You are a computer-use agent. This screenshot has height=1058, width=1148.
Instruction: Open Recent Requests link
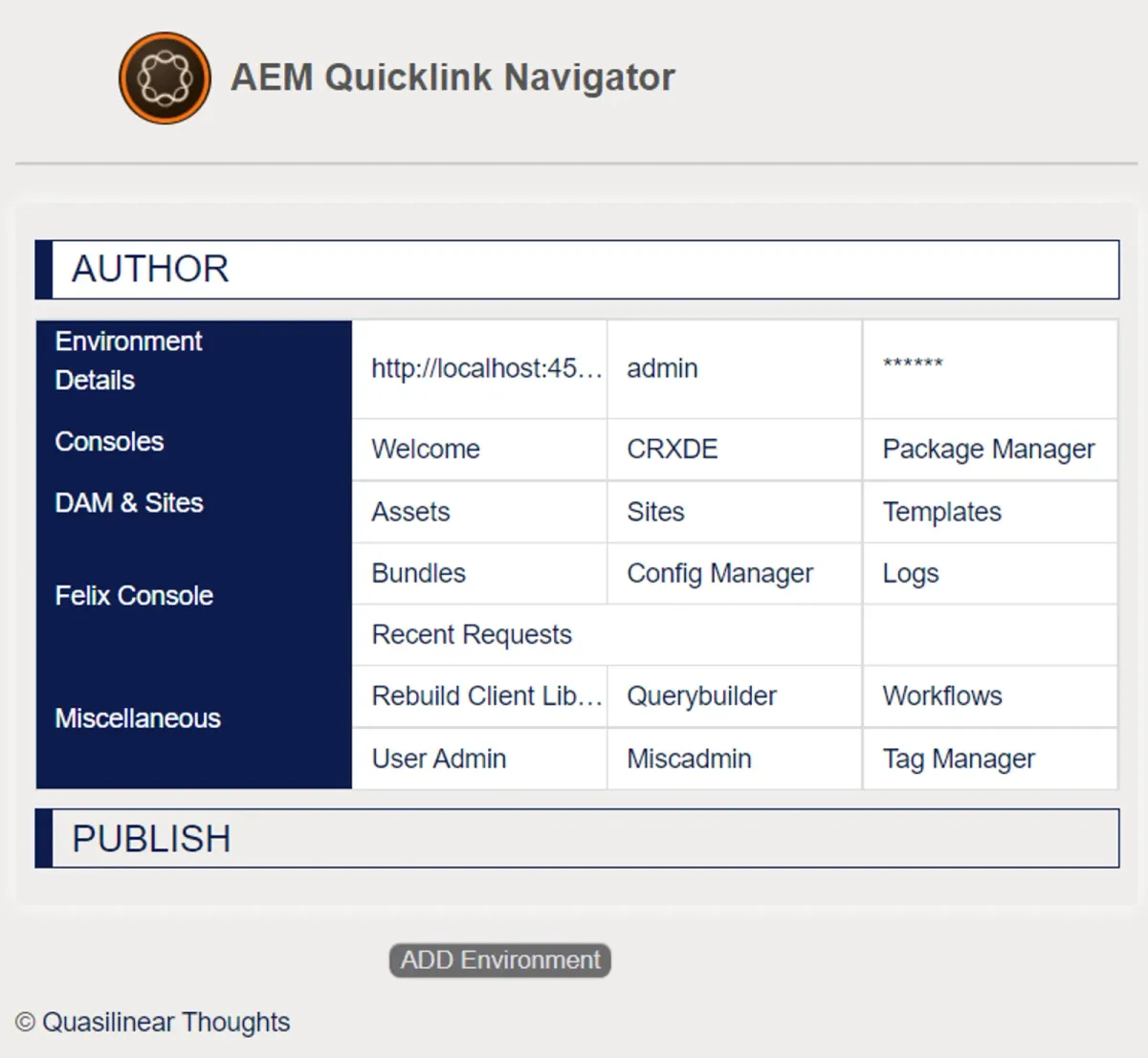tap(472, 634)
